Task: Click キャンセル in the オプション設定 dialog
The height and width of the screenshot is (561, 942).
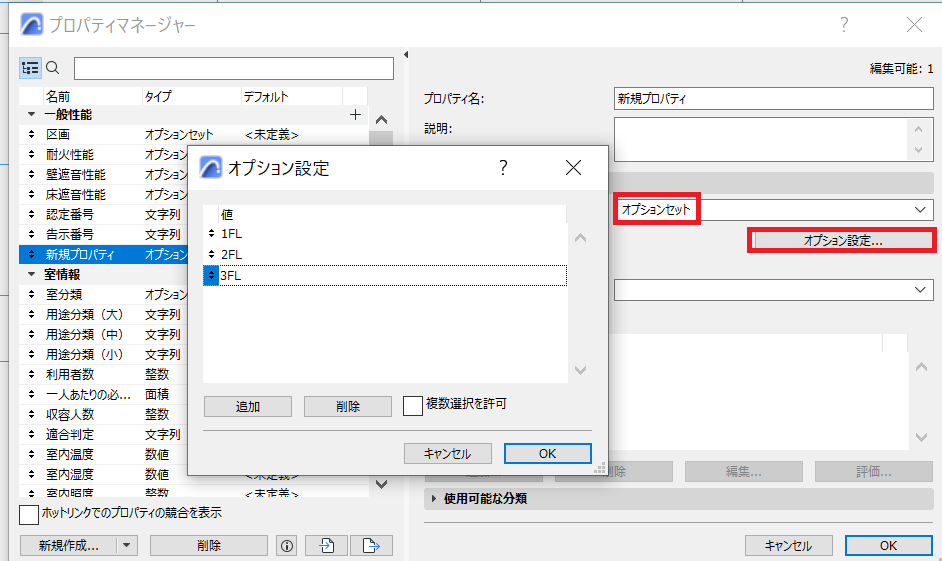Action: (448, 453)
